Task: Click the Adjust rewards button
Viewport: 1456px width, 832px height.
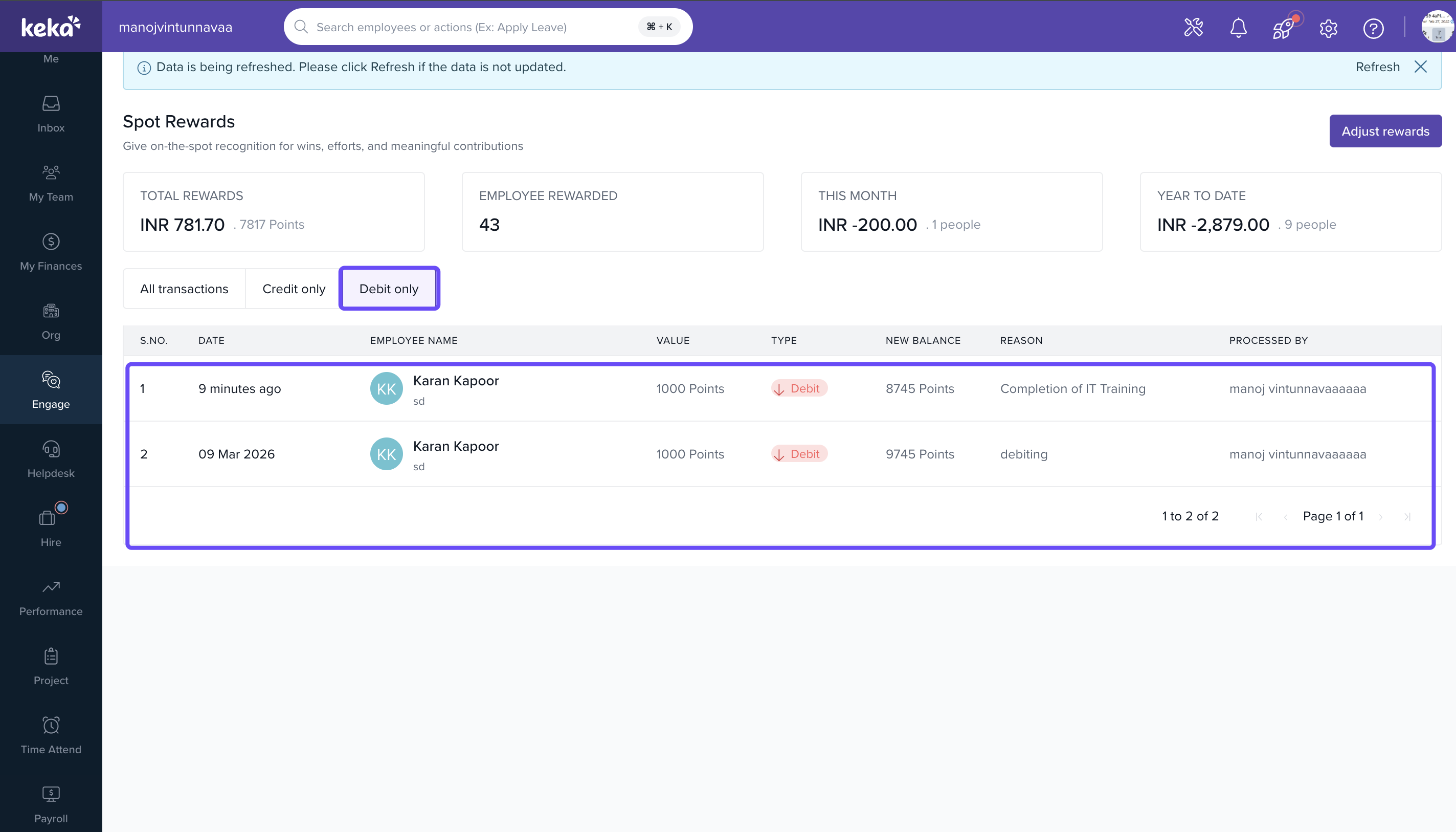Action: pyautogui.click(x=1384, y=131)
